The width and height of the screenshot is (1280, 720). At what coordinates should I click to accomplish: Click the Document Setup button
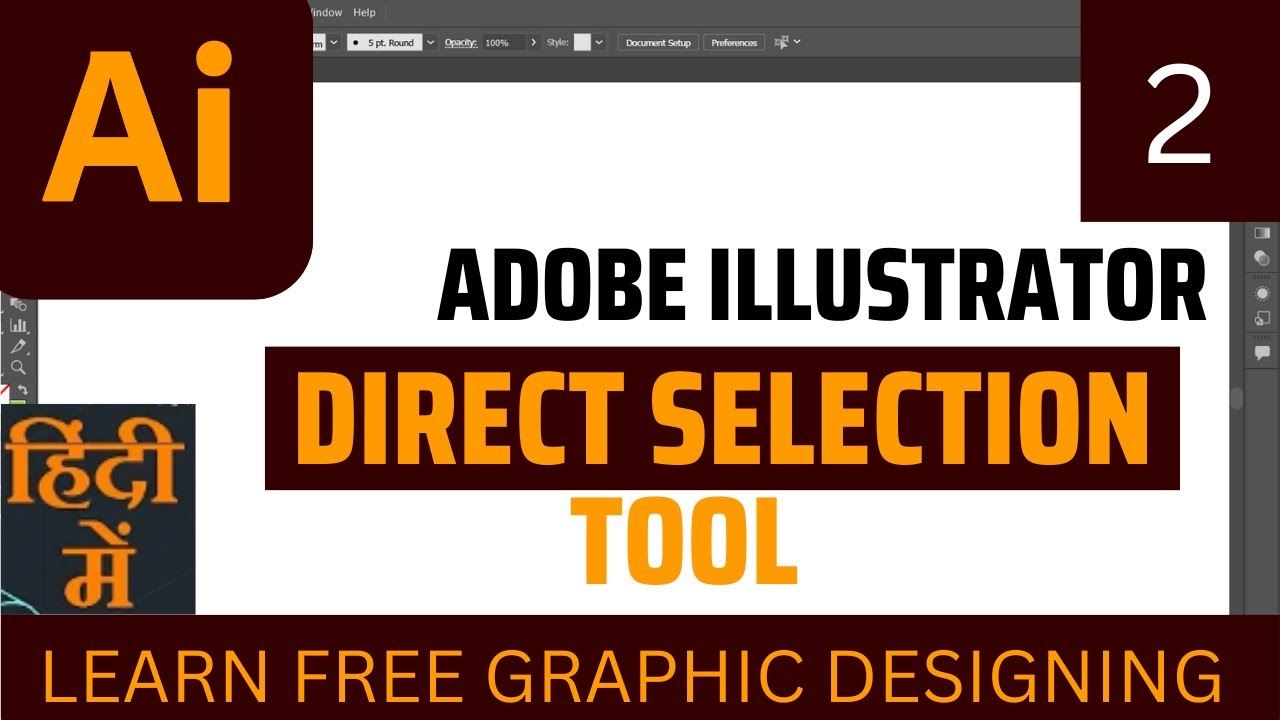pyautogui.click(x=658, y=43)
